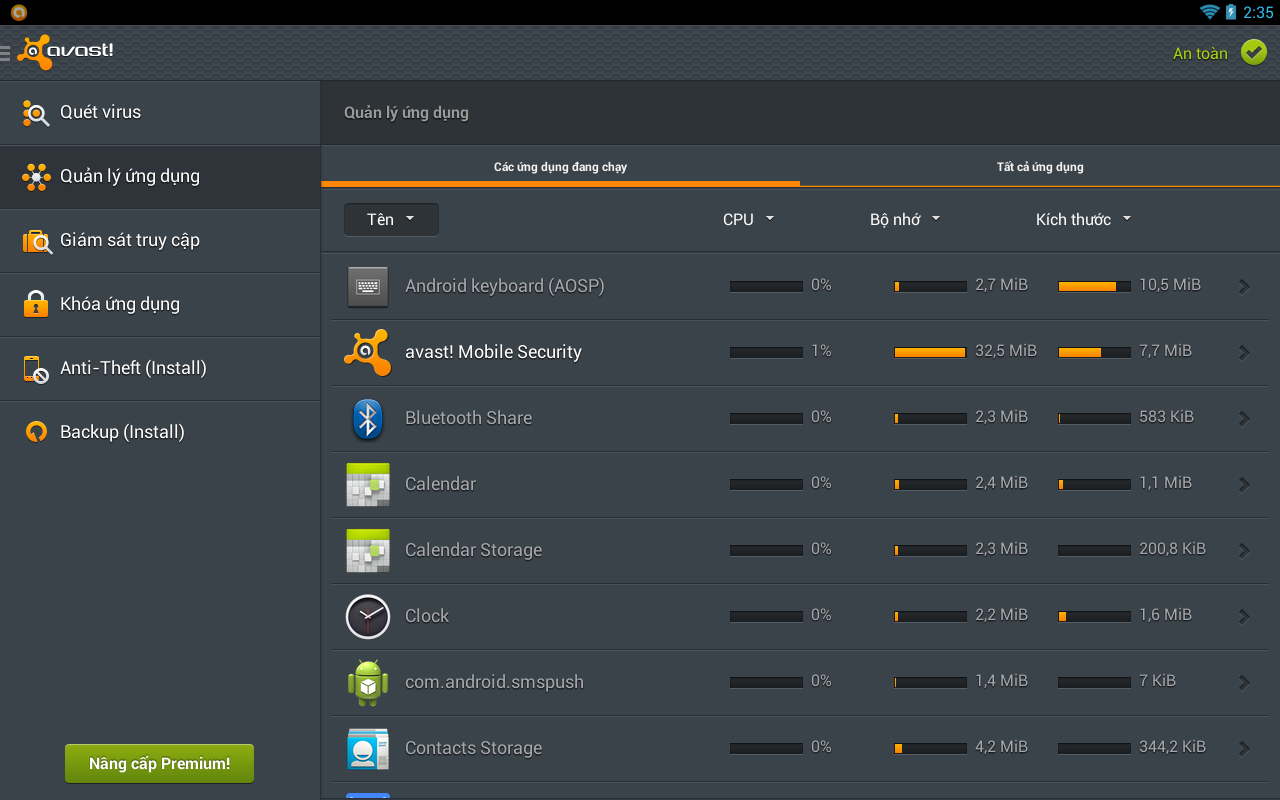Viewport: 1280px width, 800px height.
Task: Select Backup (Install) in sidebar
Action: 160,433
